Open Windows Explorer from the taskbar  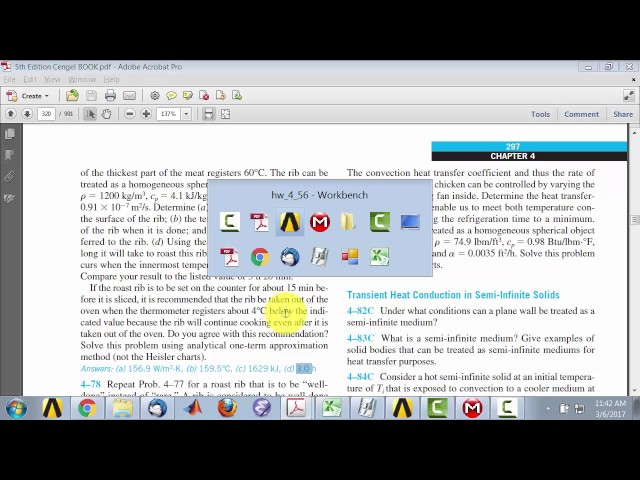point(122,408)
